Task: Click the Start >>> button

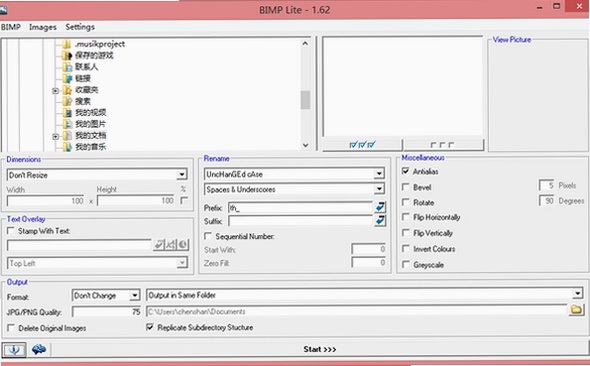Action: [x=320, y=349]
